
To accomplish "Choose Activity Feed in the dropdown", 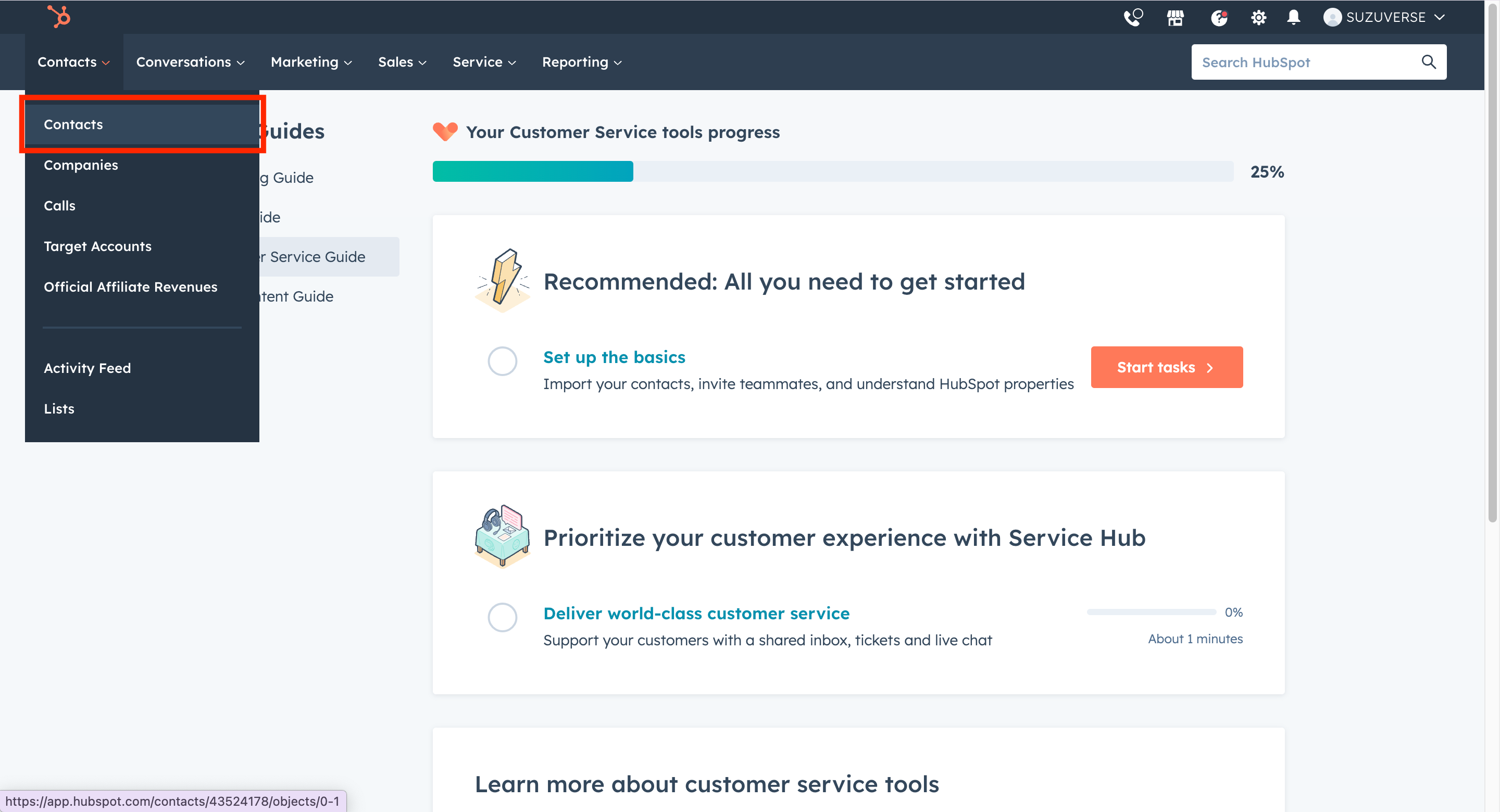I will click(x=87, y=368).
